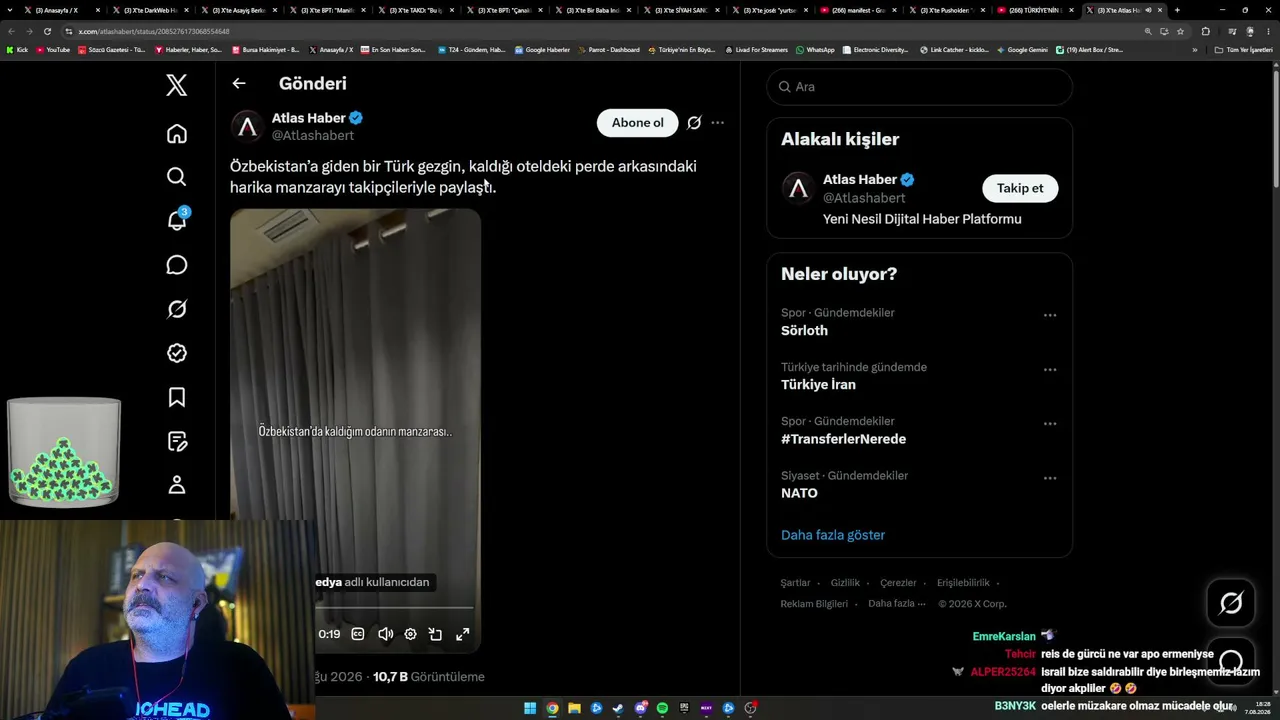Viewport: 1280px width, 720px height.
Task: Open the Google Gemini bookmark
Action: click(x=1024, y=49)
